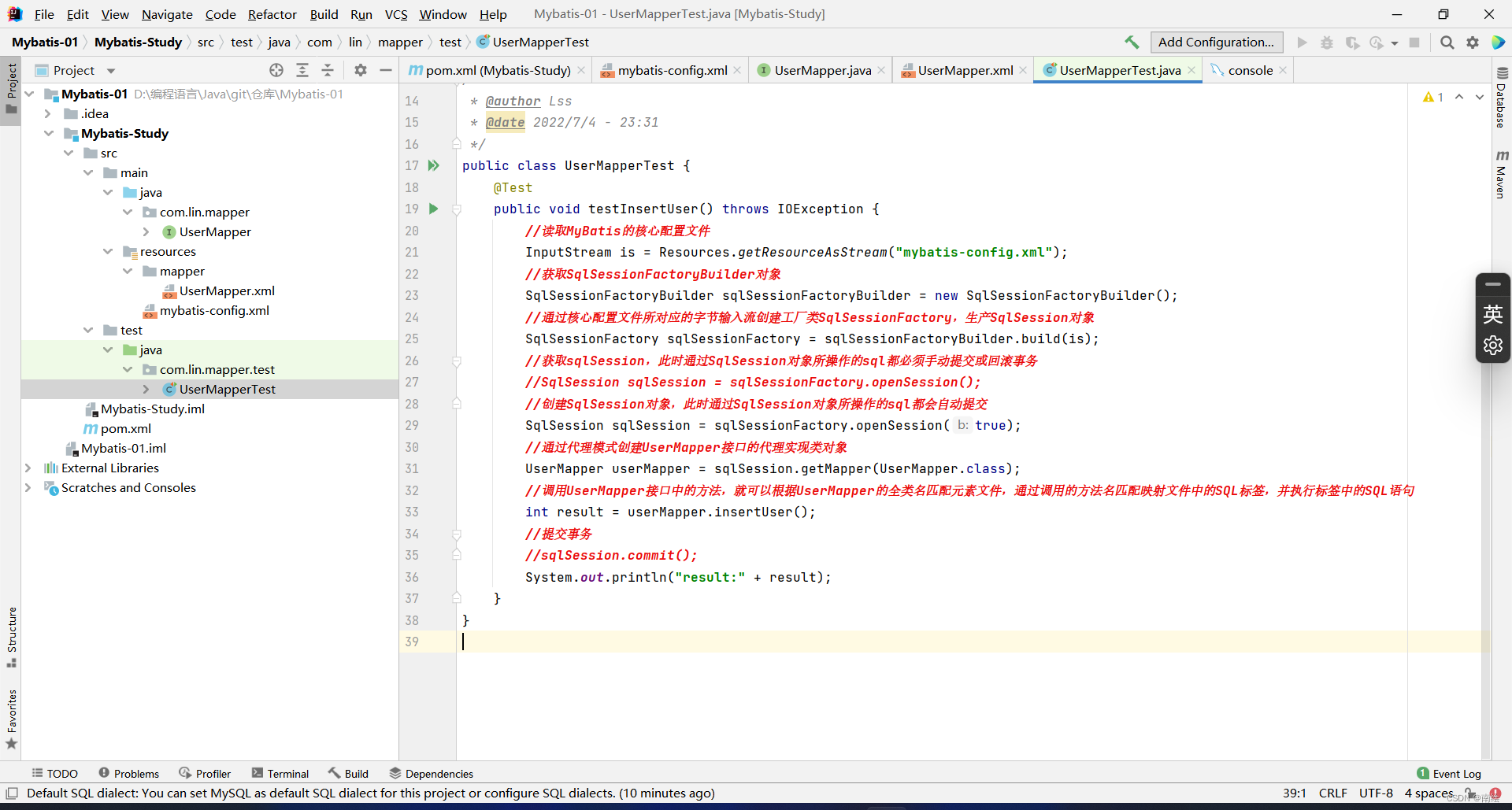
Task: Collapse the Mybatis-Study module node
Action: click(49, 133)
